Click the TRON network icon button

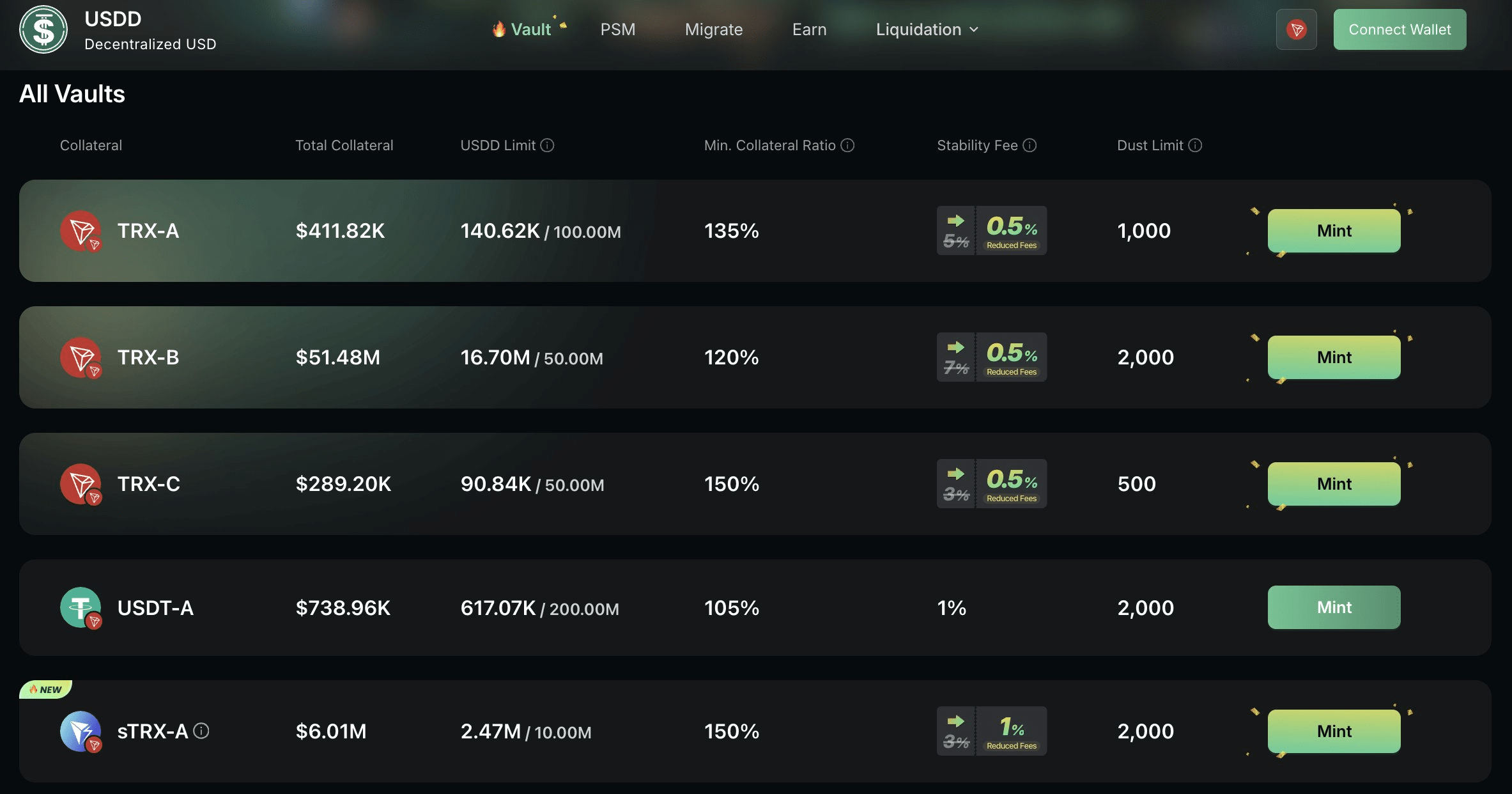point(1296,29)
